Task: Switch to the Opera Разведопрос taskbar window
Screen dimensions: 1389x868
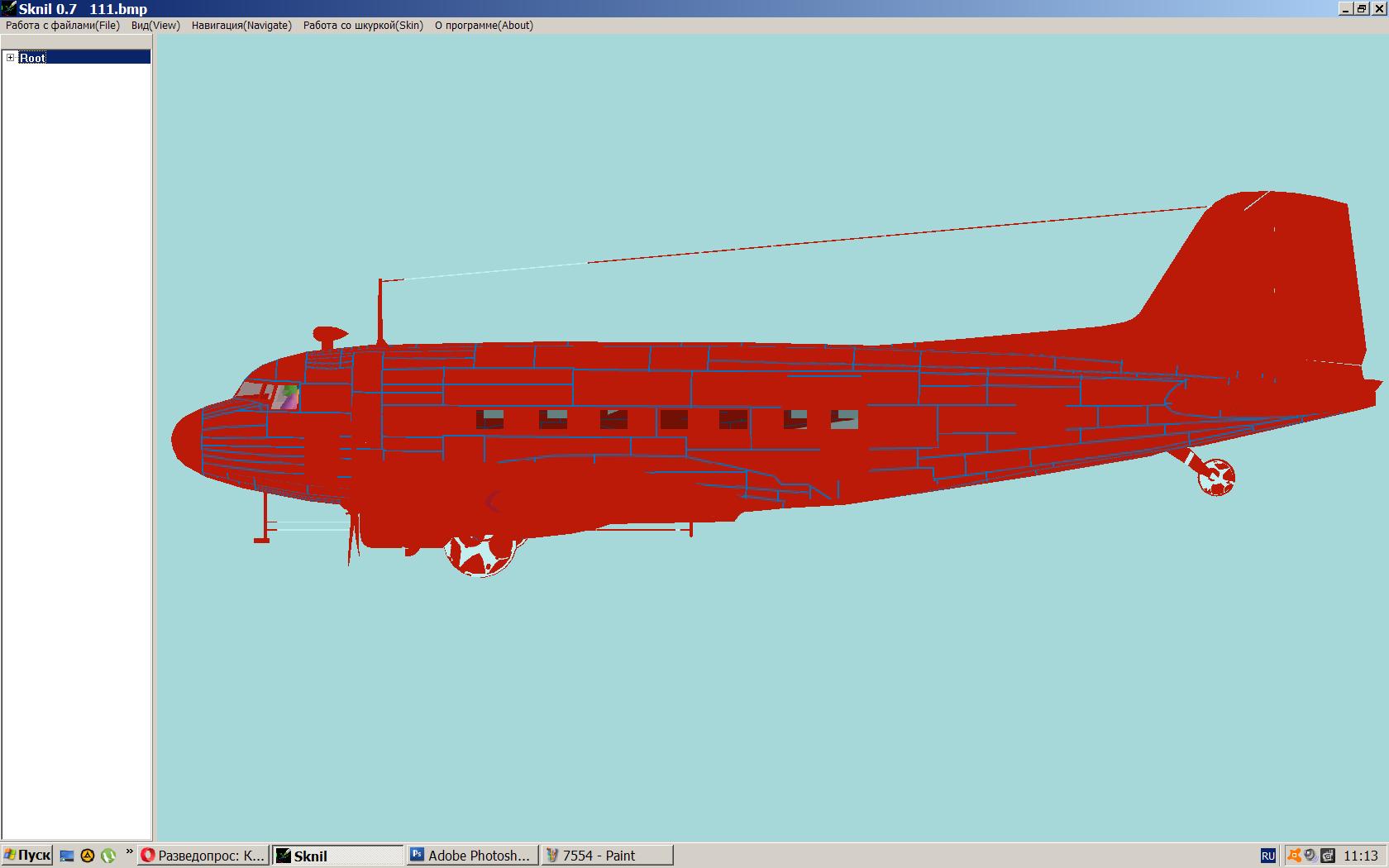Action: pyautogui.click(x=203, y=856)
